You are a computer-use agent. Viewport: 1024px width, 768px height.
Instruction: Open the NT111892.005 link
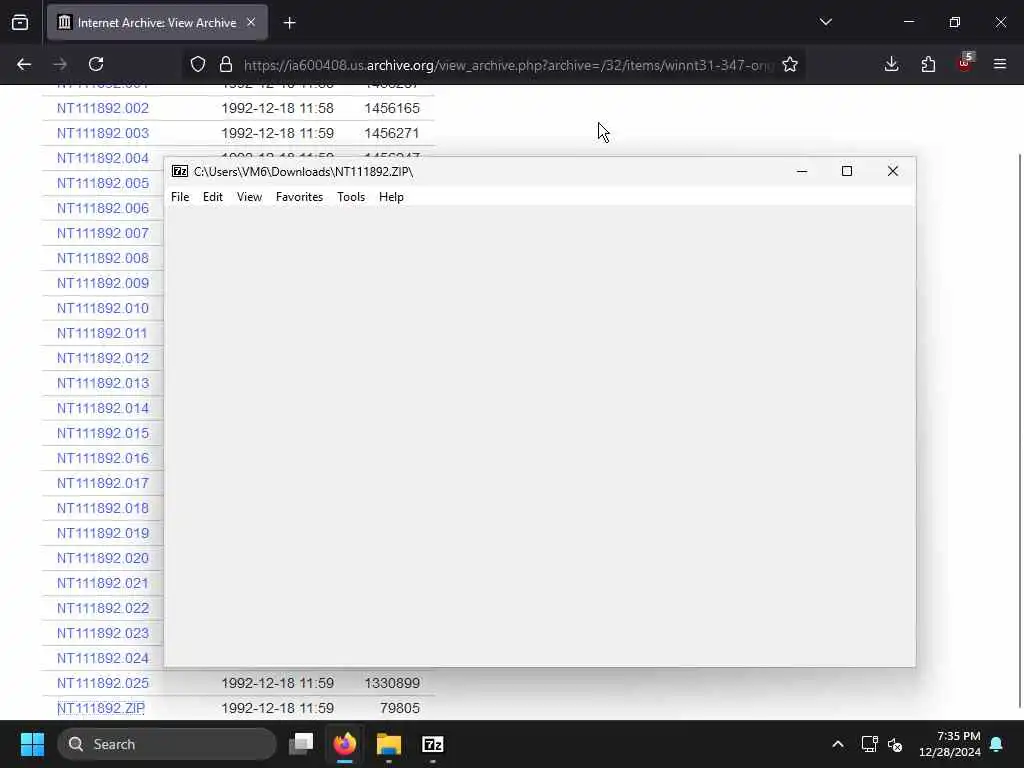pyautogui.click(x=103, y=183)
